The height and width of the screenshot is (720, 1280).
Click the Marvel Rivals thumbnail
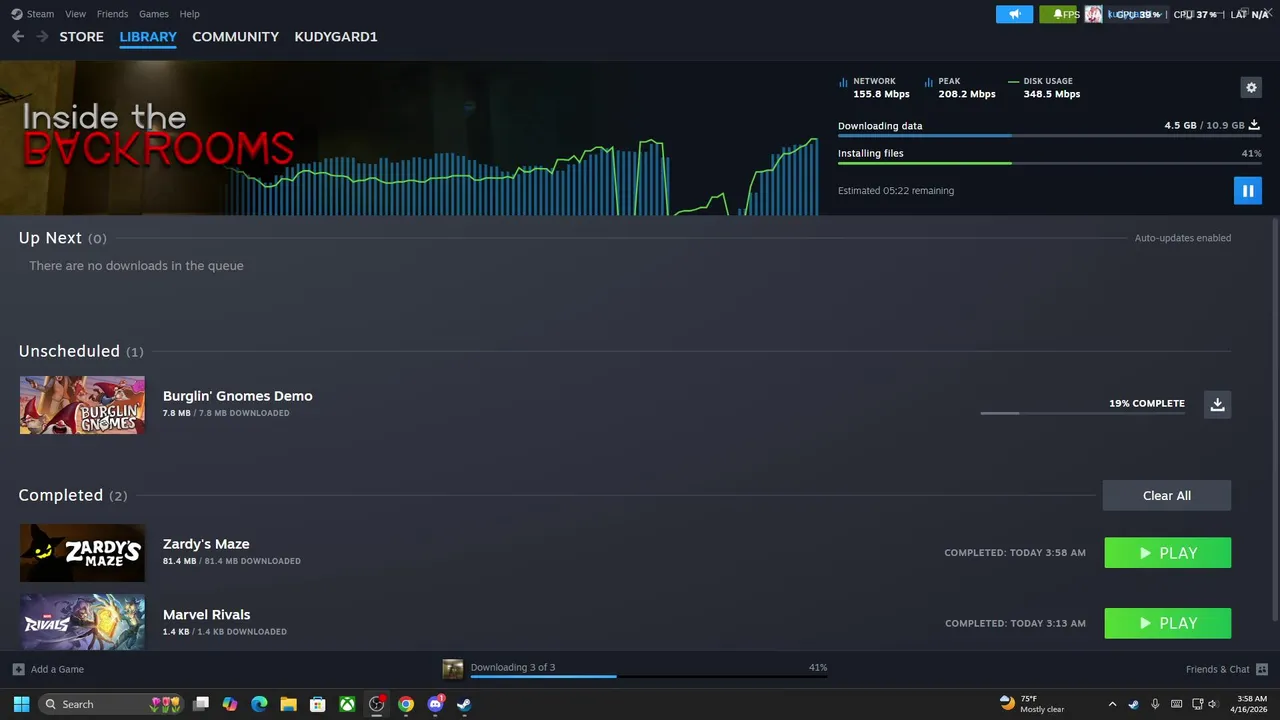[82, 622]
